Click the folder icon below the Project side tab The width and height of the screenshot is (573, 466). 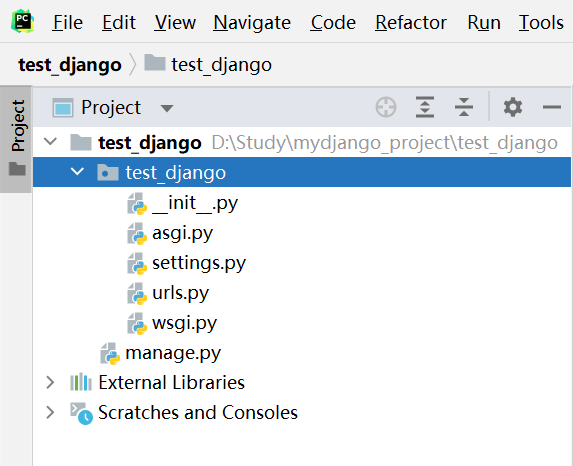click(x=17, y=169)
